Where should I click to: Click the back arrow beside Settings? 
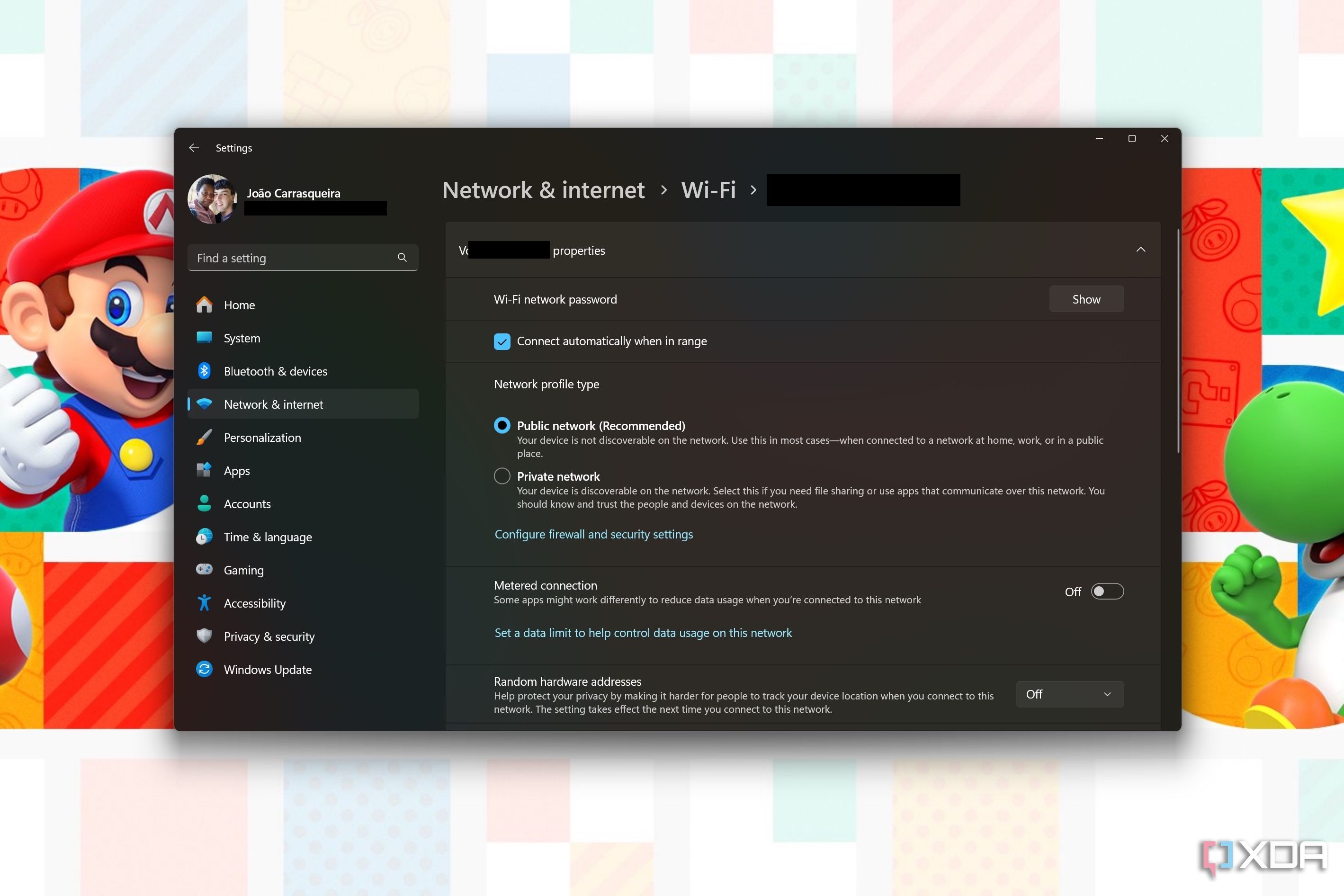point(194,147)
